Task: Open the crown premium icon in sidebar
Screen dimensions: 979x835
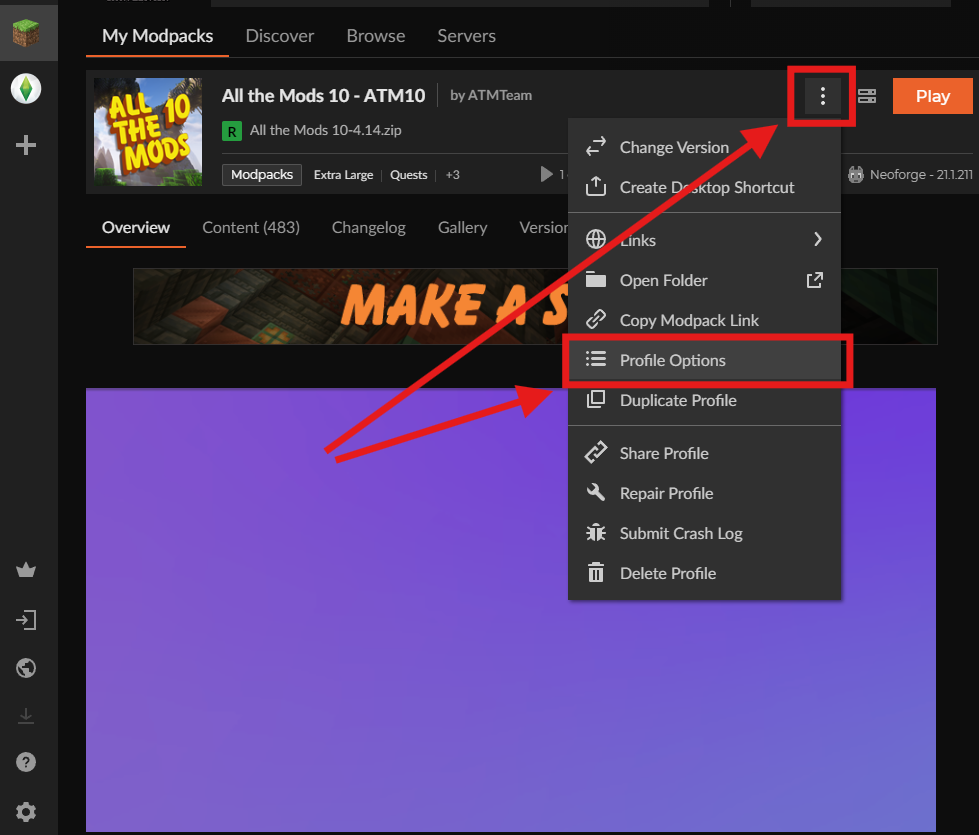Action: click(26, 571)
